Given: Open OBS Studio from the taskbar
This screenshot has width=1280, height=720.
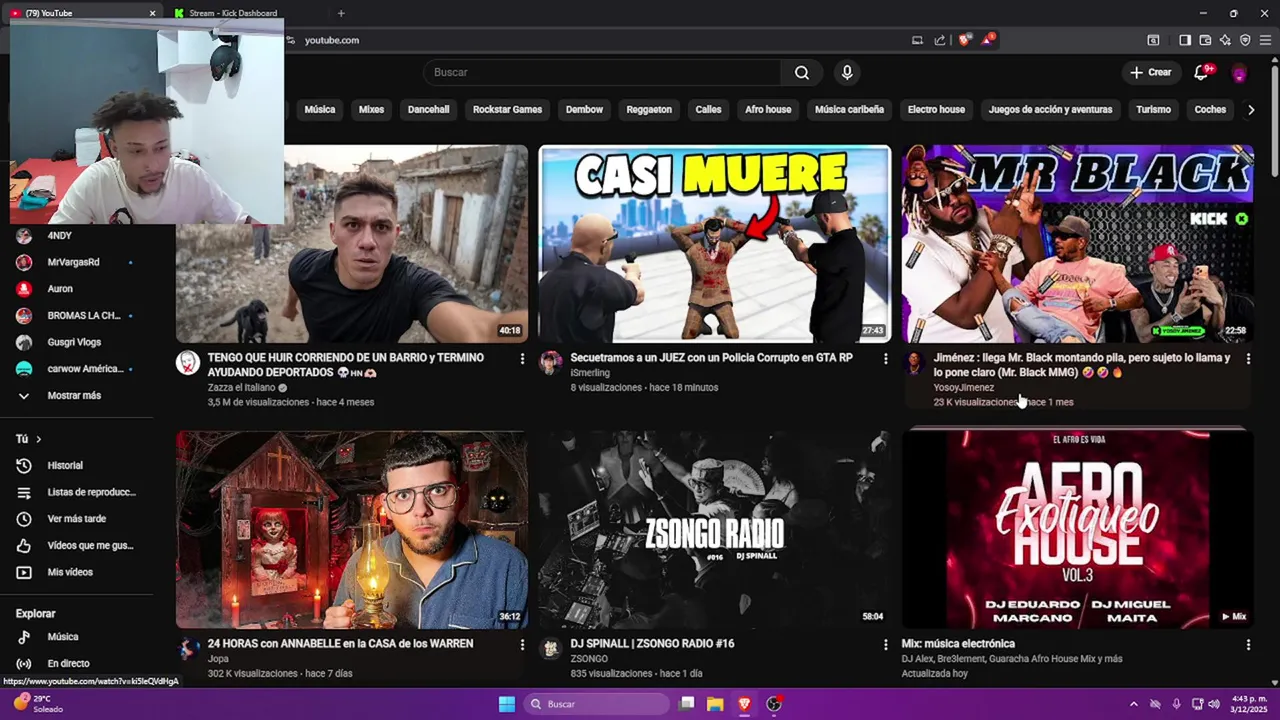Looking at the screenshot, I should [774, 704].
